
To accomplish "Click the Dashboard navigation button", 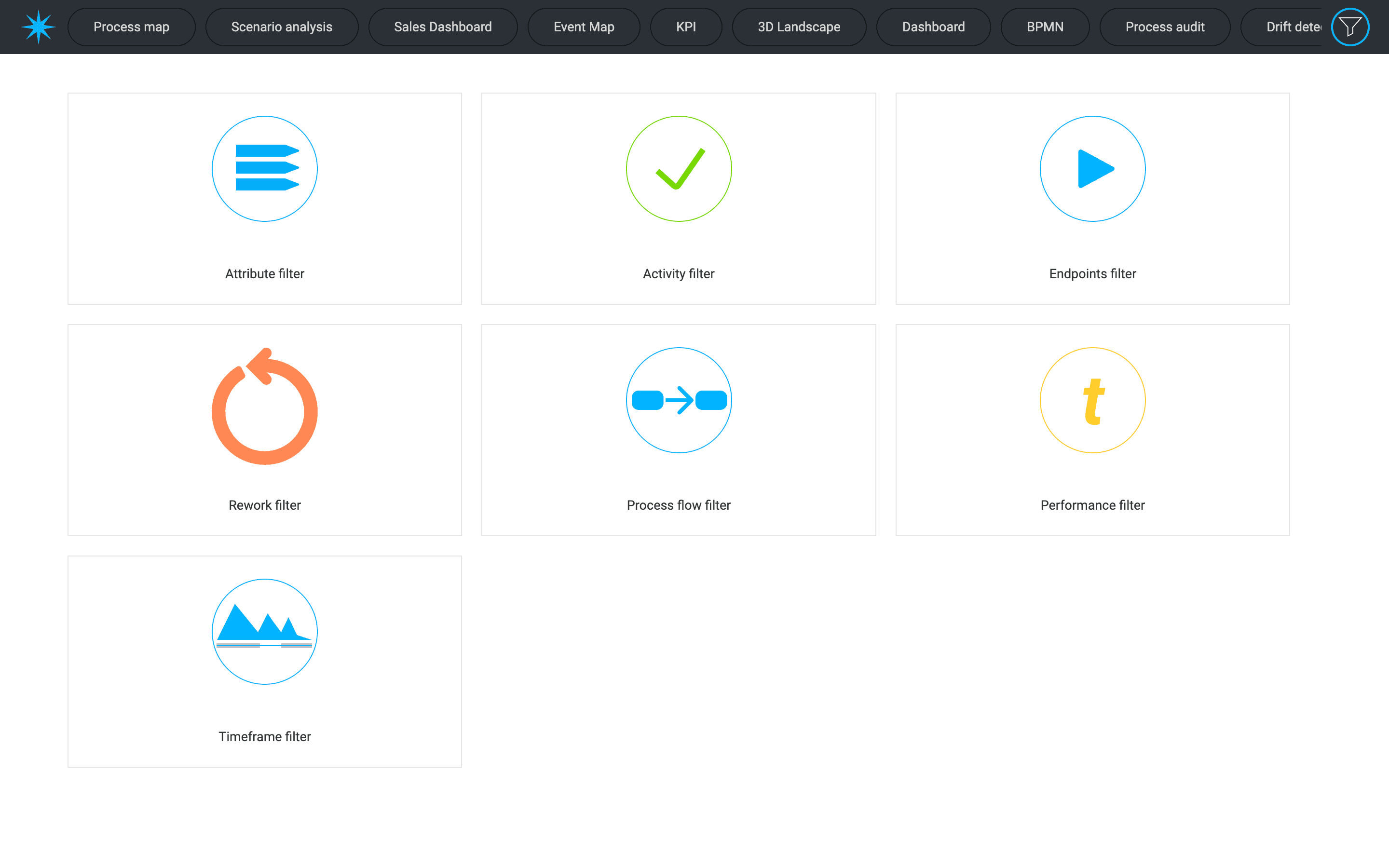I will pyautogui.click(x=933, y=27).
